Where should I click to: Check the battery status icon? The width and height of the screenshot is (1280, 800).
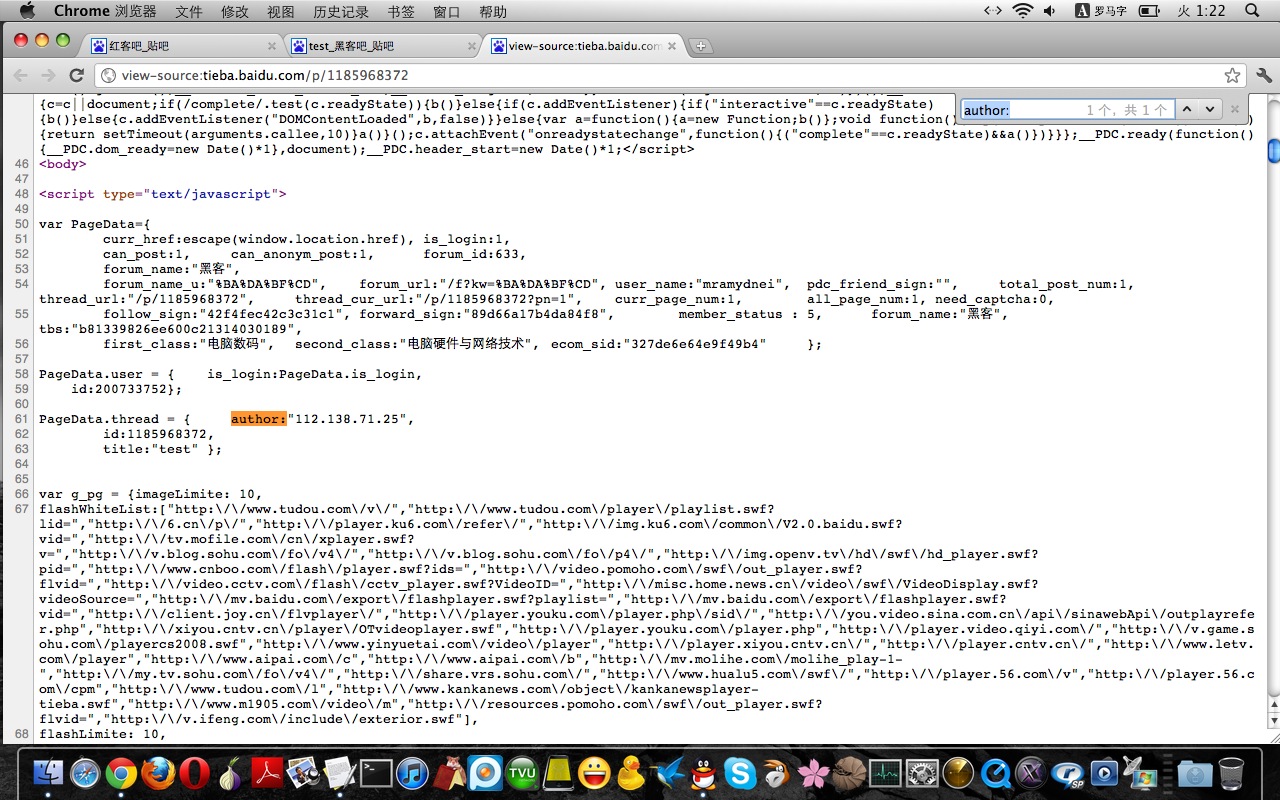(1151, 11)
